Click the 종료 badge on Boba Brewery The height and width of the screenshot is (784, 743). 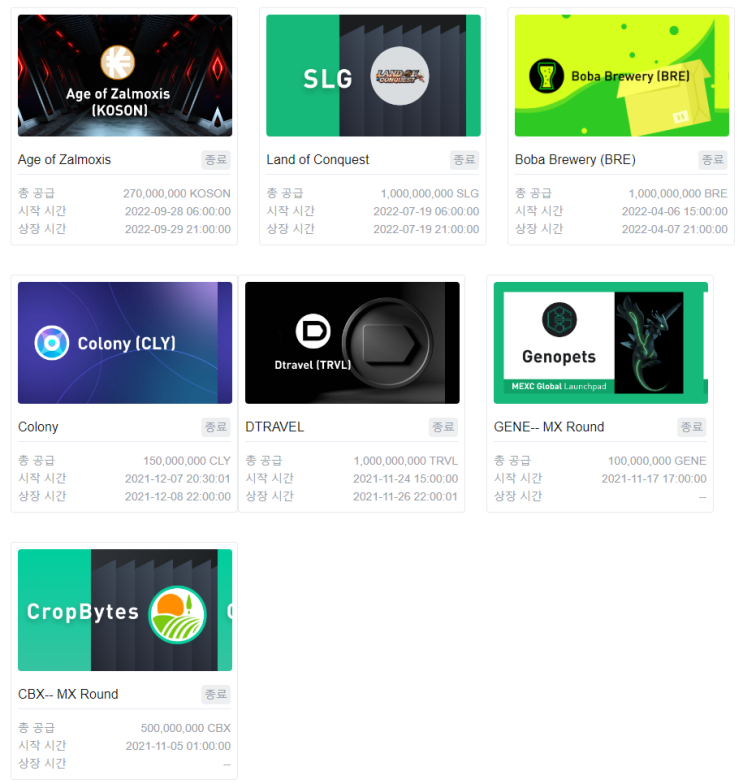point(712,160)
